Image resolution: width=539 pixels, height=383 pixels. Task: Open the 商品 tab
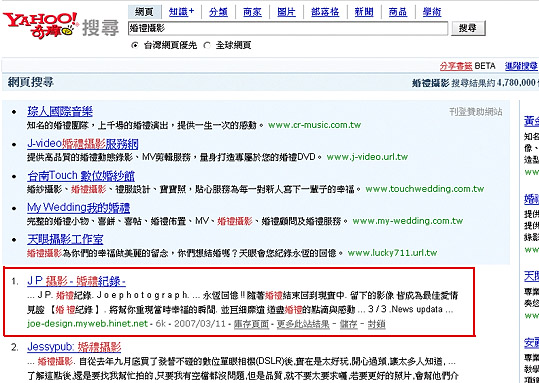(398, 12)
